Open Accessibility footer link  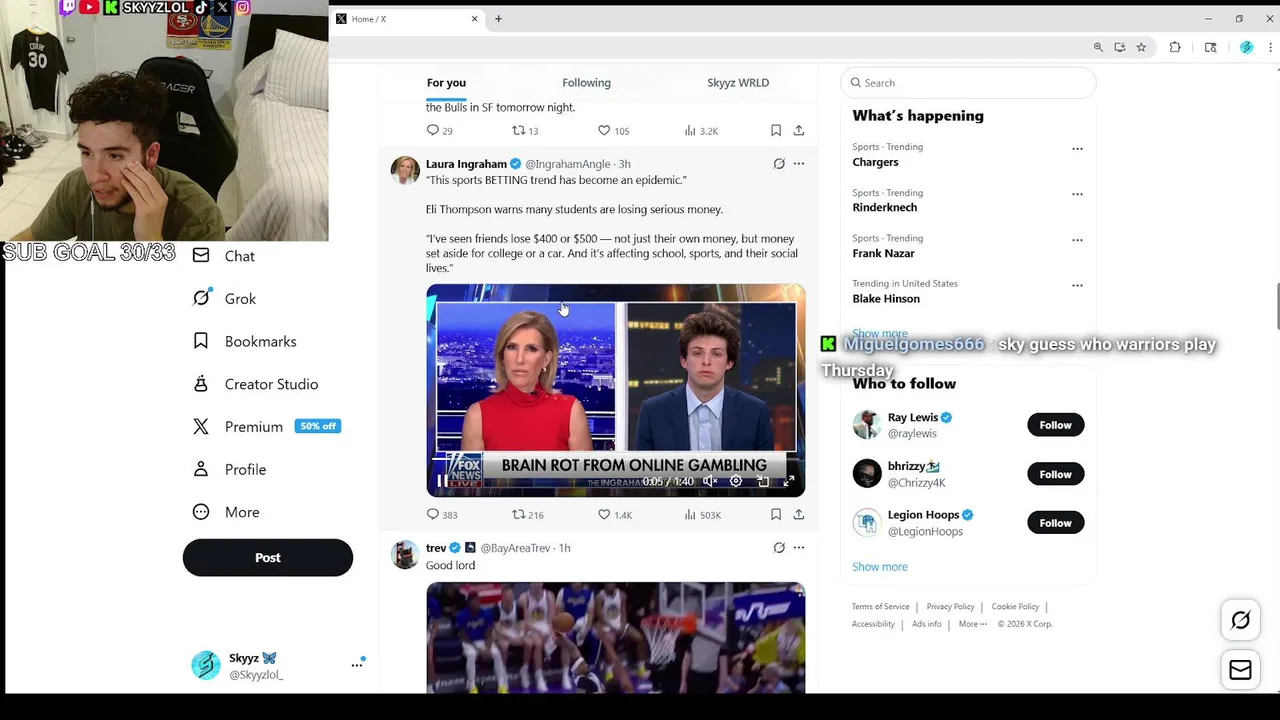click(873, 624)
